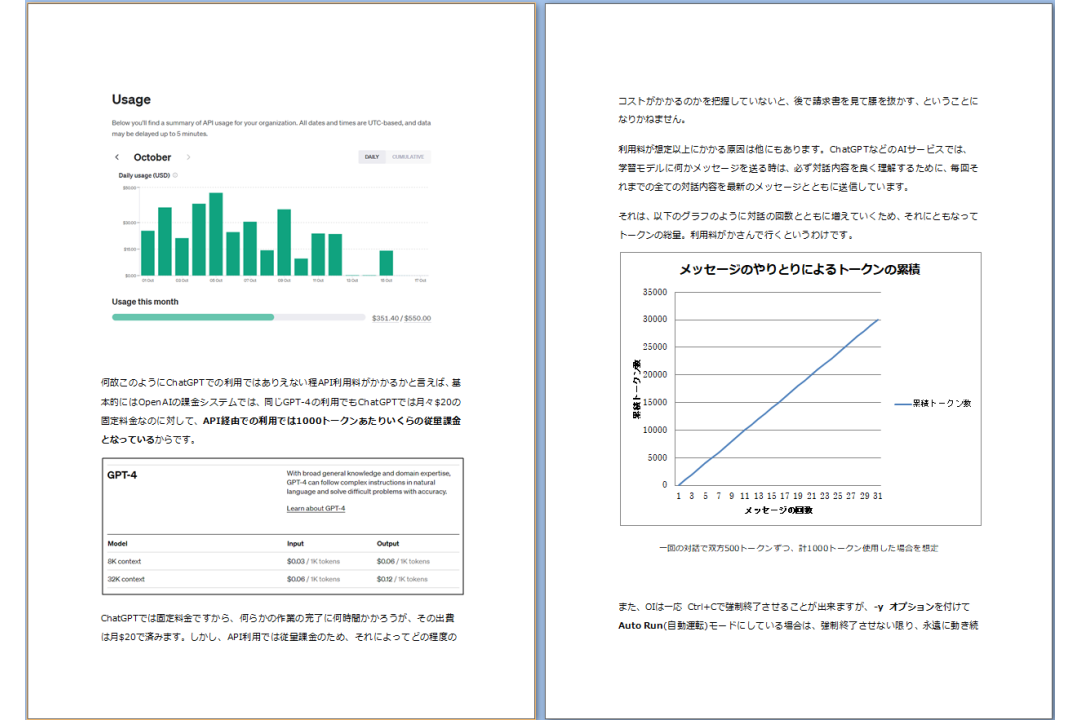Open the info icon beside Daily usage (USD)
The image size is (1080, 720).
pos(176,176)
